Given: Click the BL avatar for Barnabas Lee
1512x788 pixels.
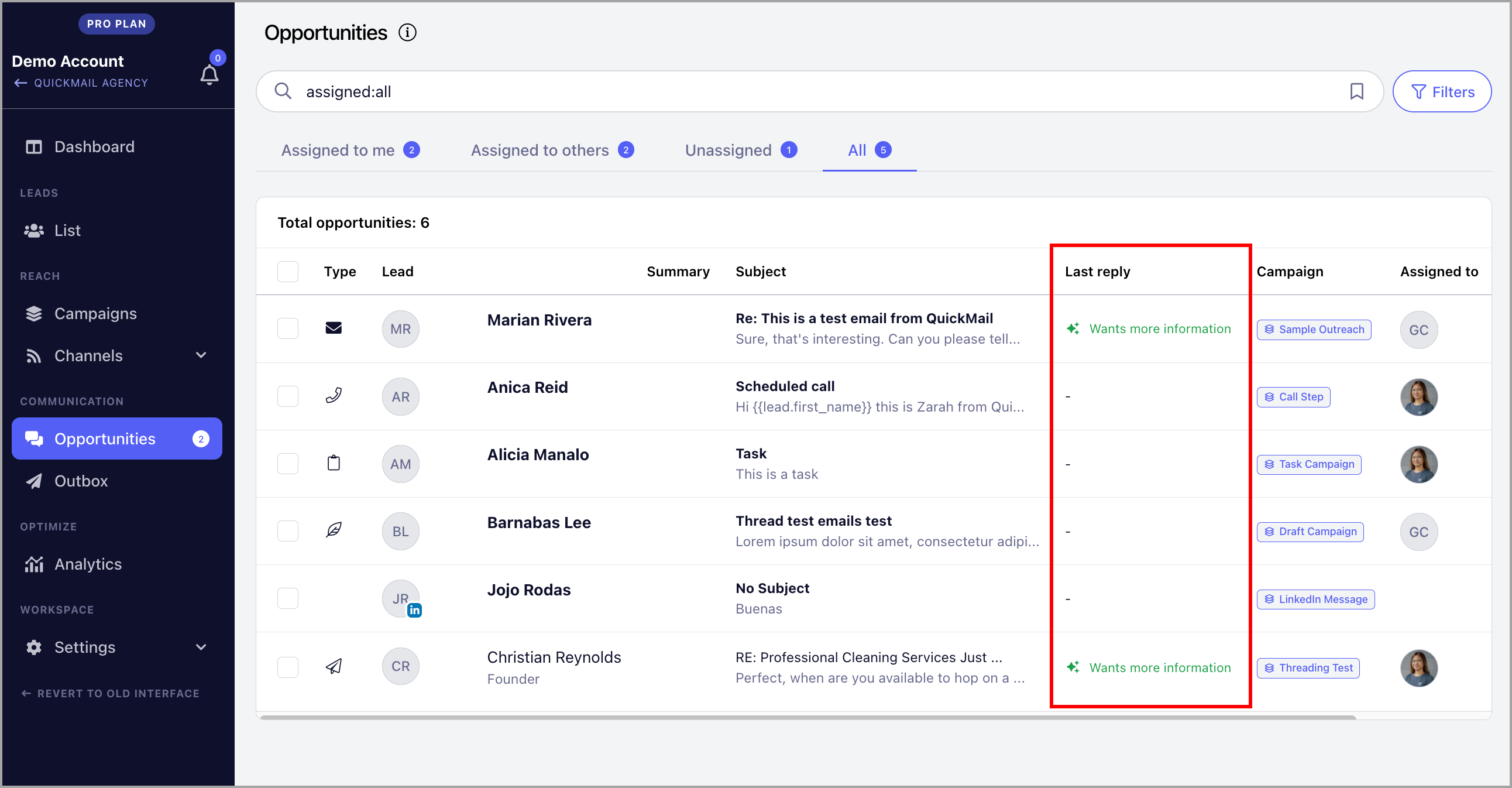Looking at the screenshot, I should point(400,532).
